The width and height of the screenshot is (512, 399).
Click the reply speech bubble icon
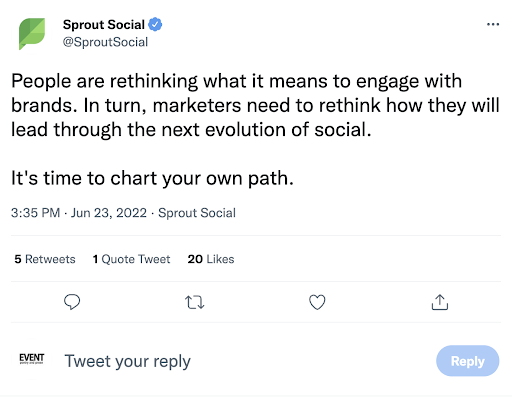point(72,302)
